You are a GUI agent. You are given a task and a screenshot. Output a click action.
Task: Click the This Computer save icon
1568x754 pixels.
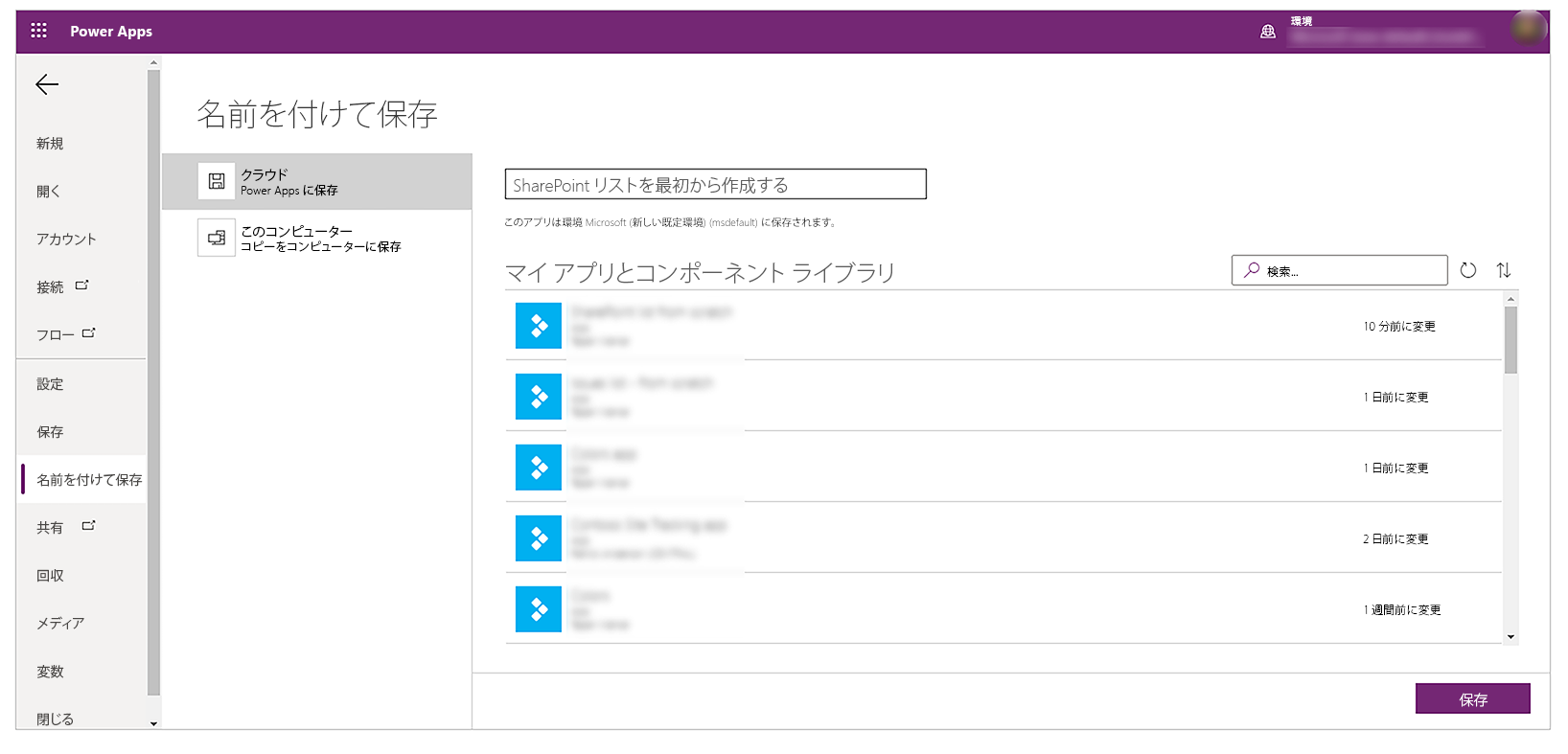point(217,238)
